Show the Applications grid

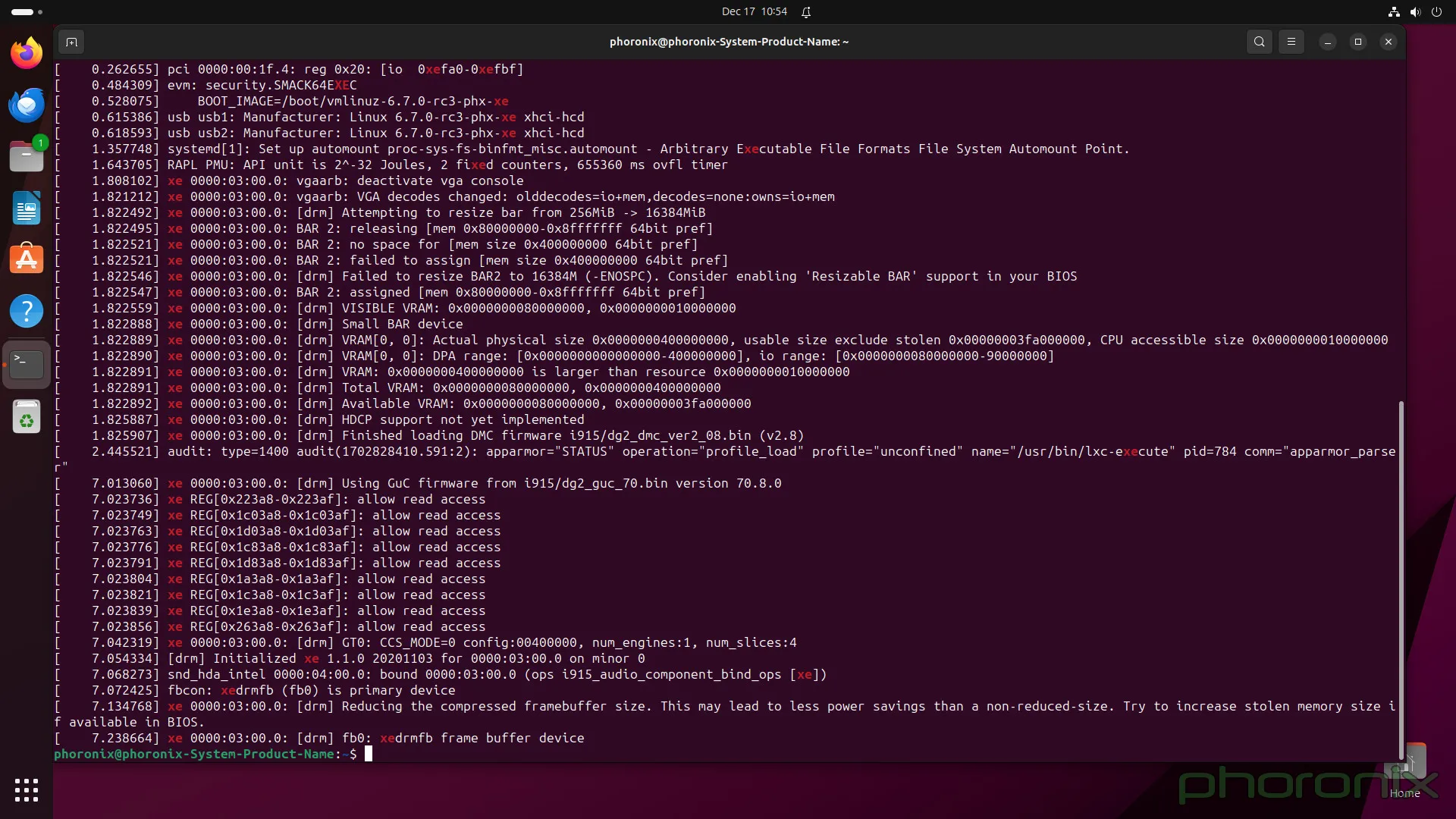pos(25,790)
